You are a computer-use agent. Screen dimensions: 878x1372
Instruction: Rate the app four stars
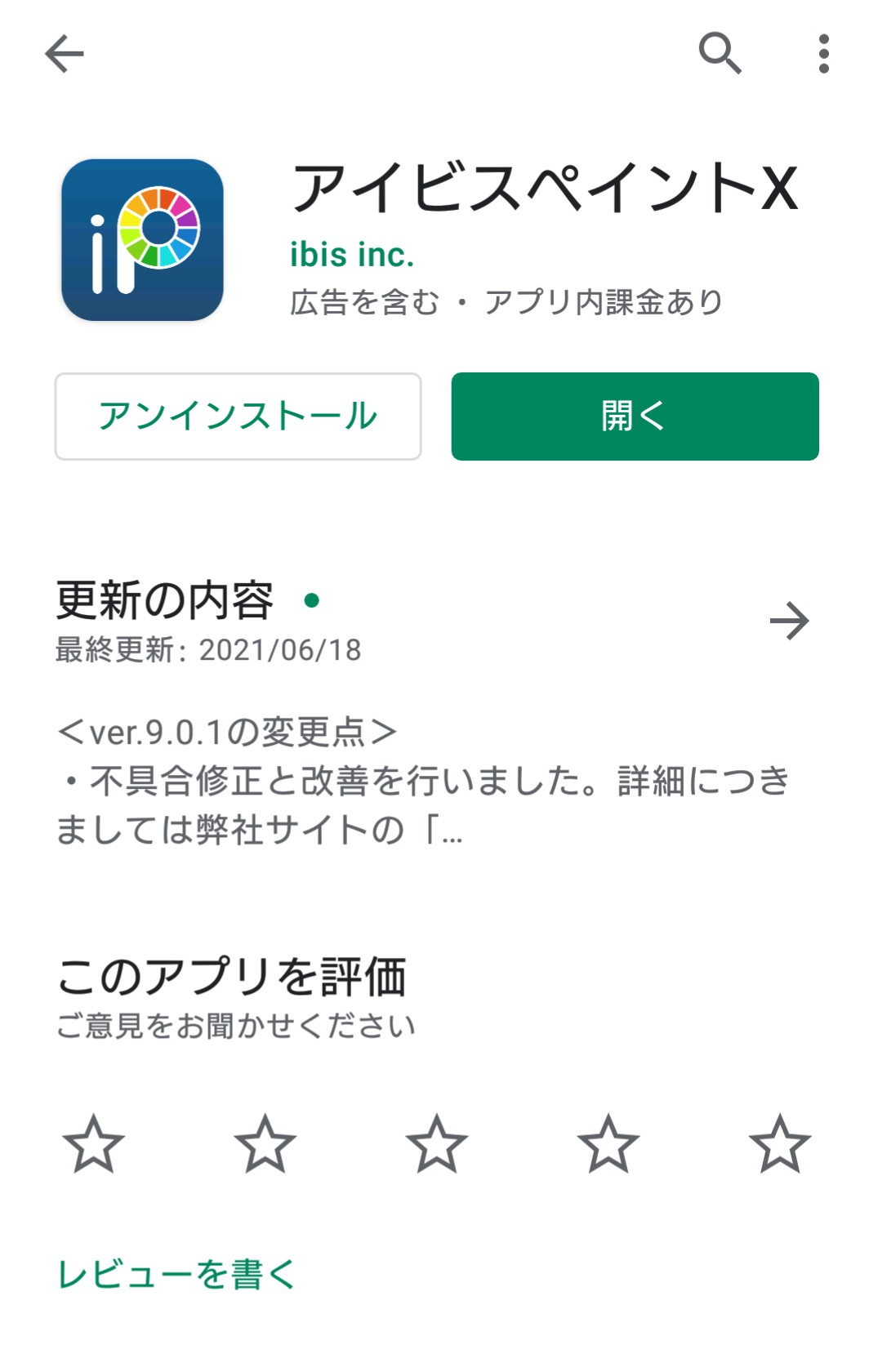608,1143
